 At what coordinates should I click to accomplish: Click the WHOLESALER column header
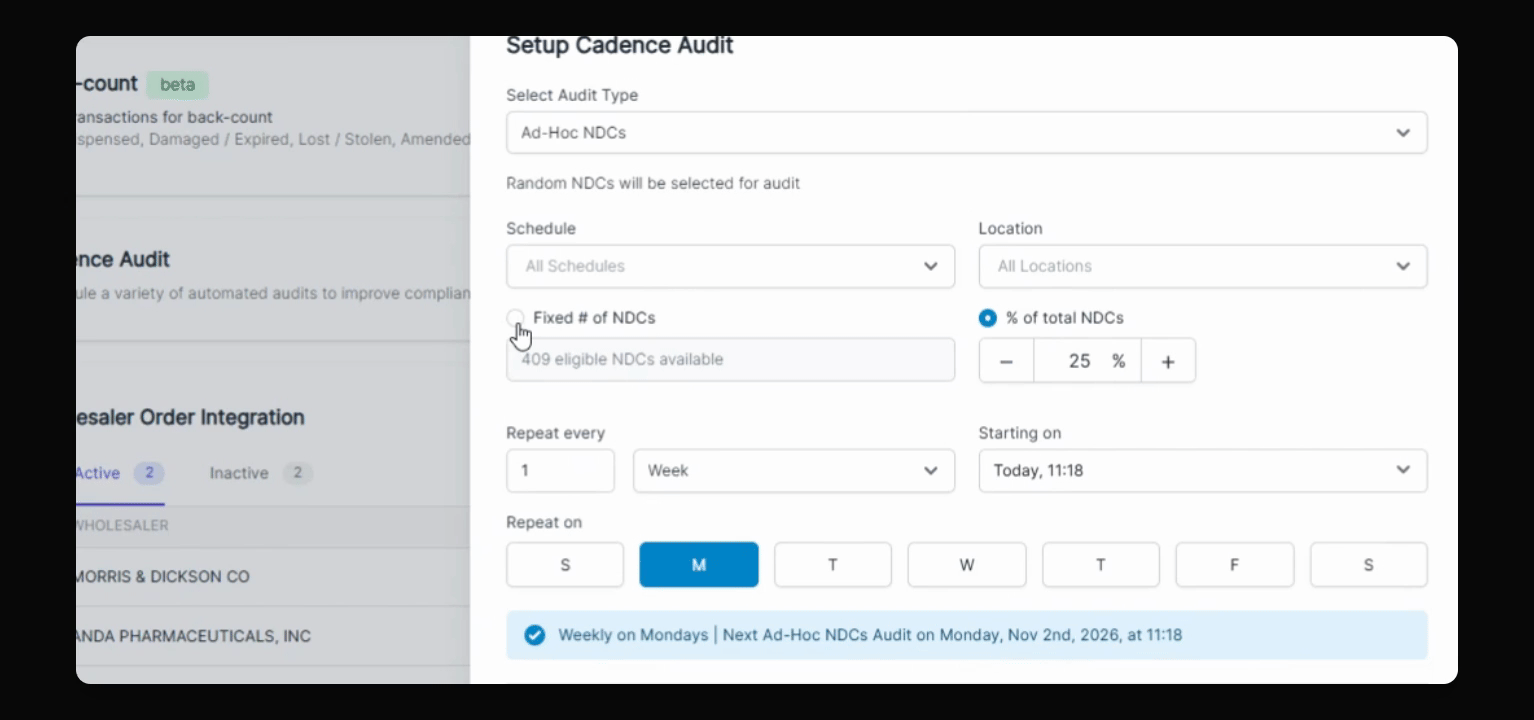pyautogui.click(x=122, y=525)
